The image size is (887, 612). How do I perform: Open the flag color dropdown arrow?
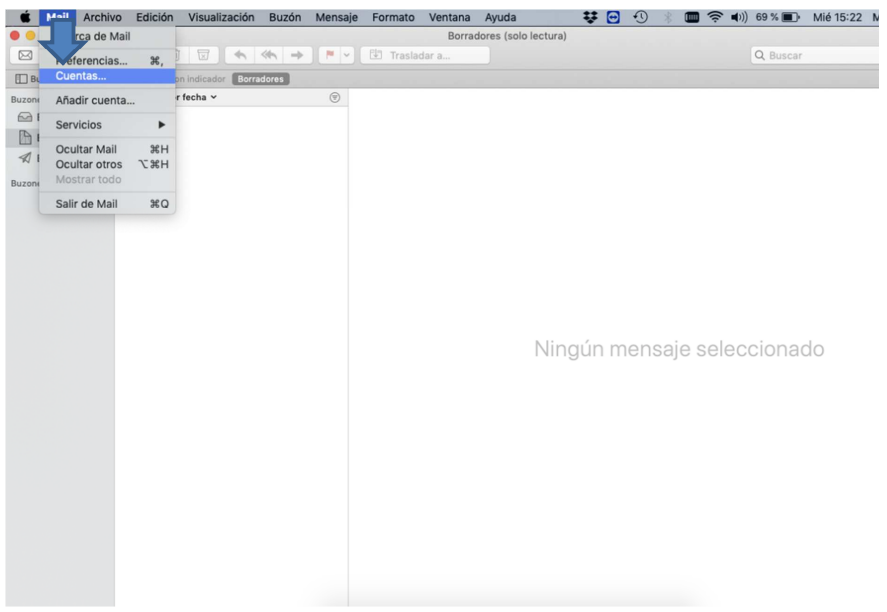[346, 55]
